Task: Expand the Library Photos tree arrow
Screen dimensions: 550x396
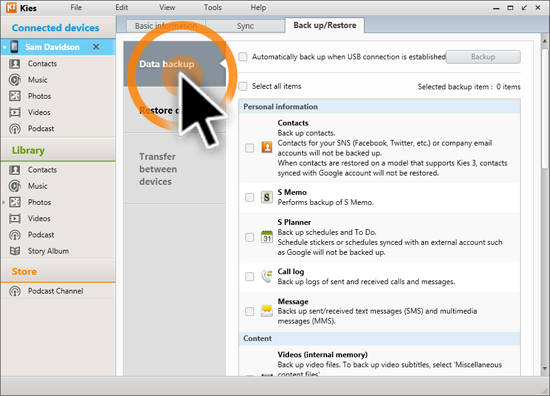Action: click(4, 202)
